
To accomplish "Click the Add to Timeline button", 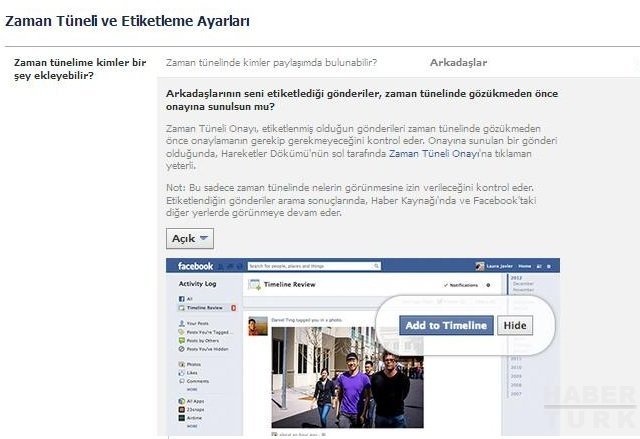I will [x=446, y=325].
